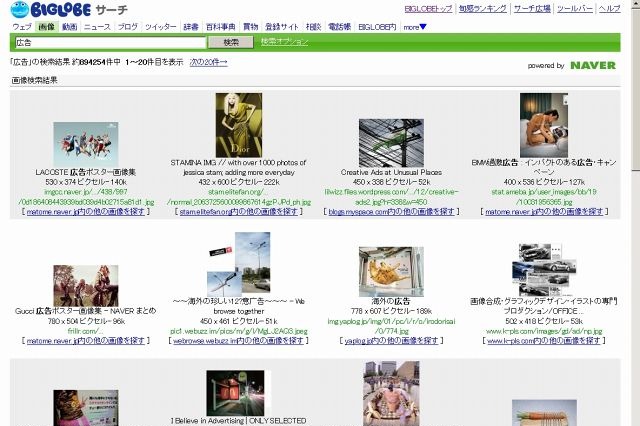Open the ツールバー link
The height and width of the screenshot is (426, 640).
[x=575, y=9]
